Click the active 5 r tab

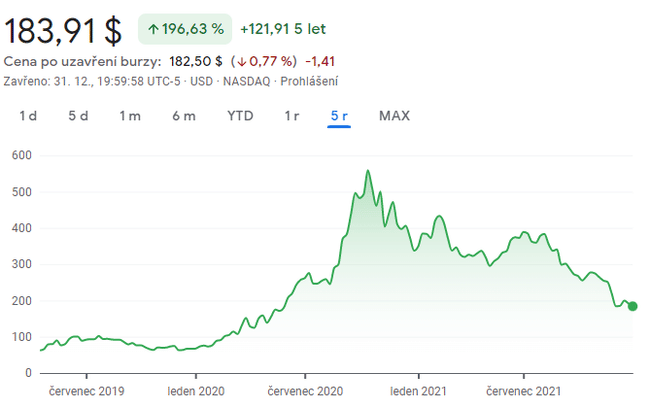[339, 115]
